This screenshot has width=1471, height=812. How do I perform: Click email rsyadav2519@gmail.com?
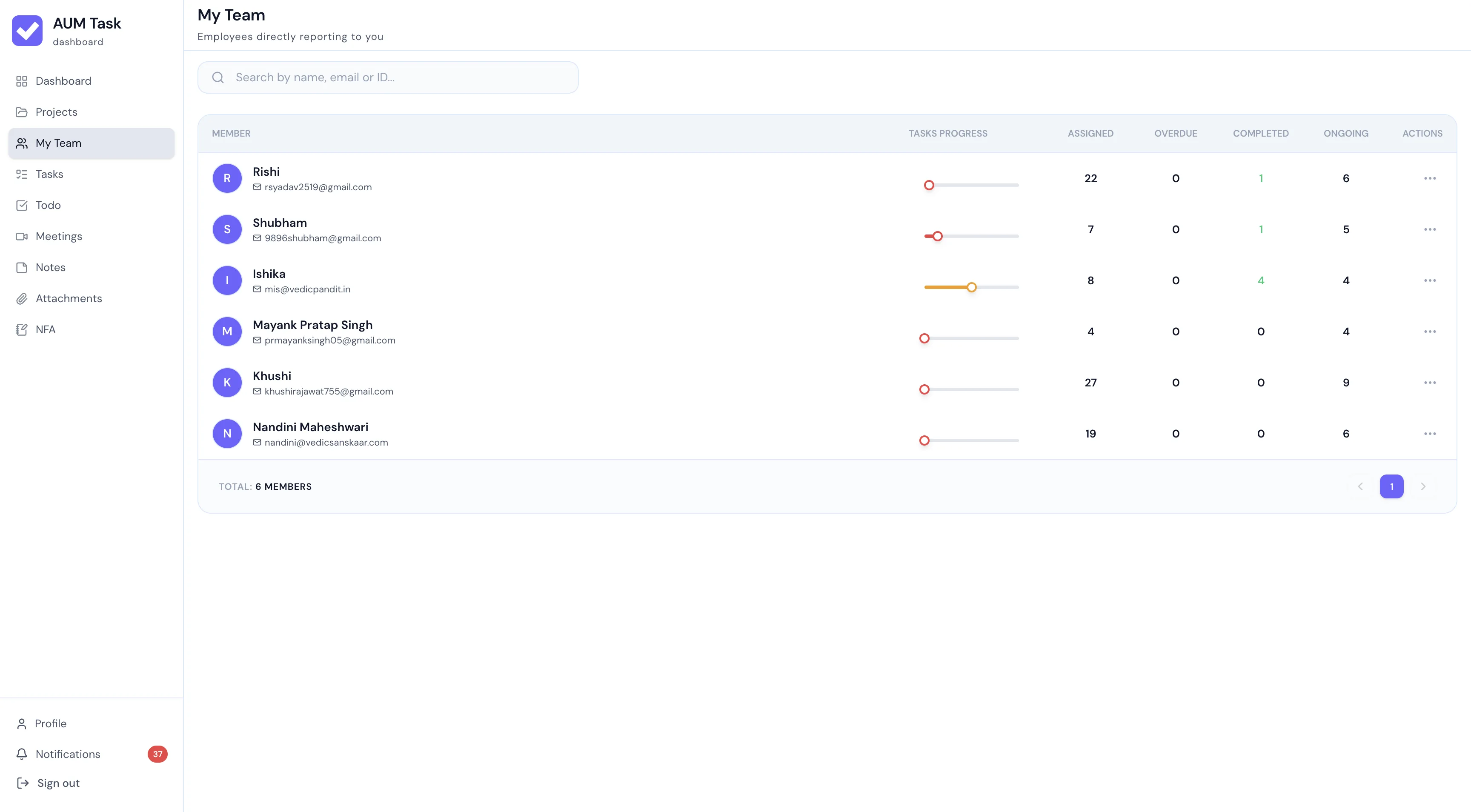coord(318,187)
